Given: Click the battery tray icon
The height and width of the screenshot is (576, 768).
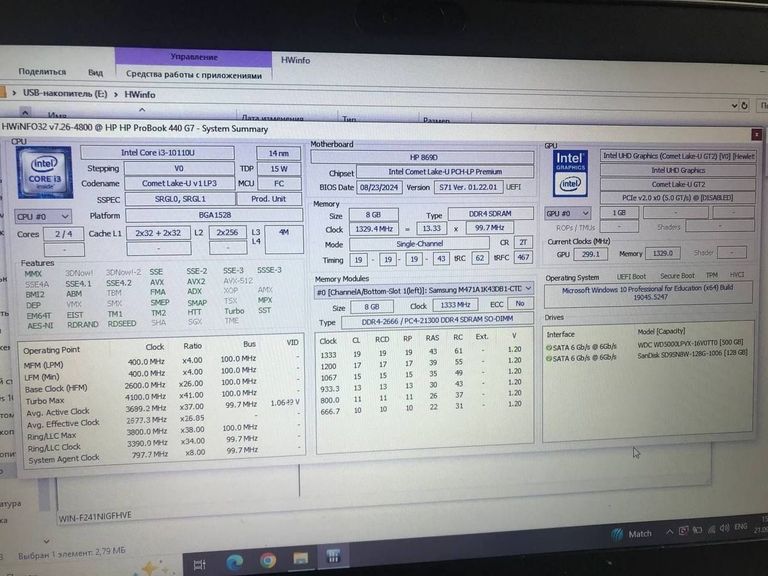Looking at the screenshot, I should coord(697,530).
